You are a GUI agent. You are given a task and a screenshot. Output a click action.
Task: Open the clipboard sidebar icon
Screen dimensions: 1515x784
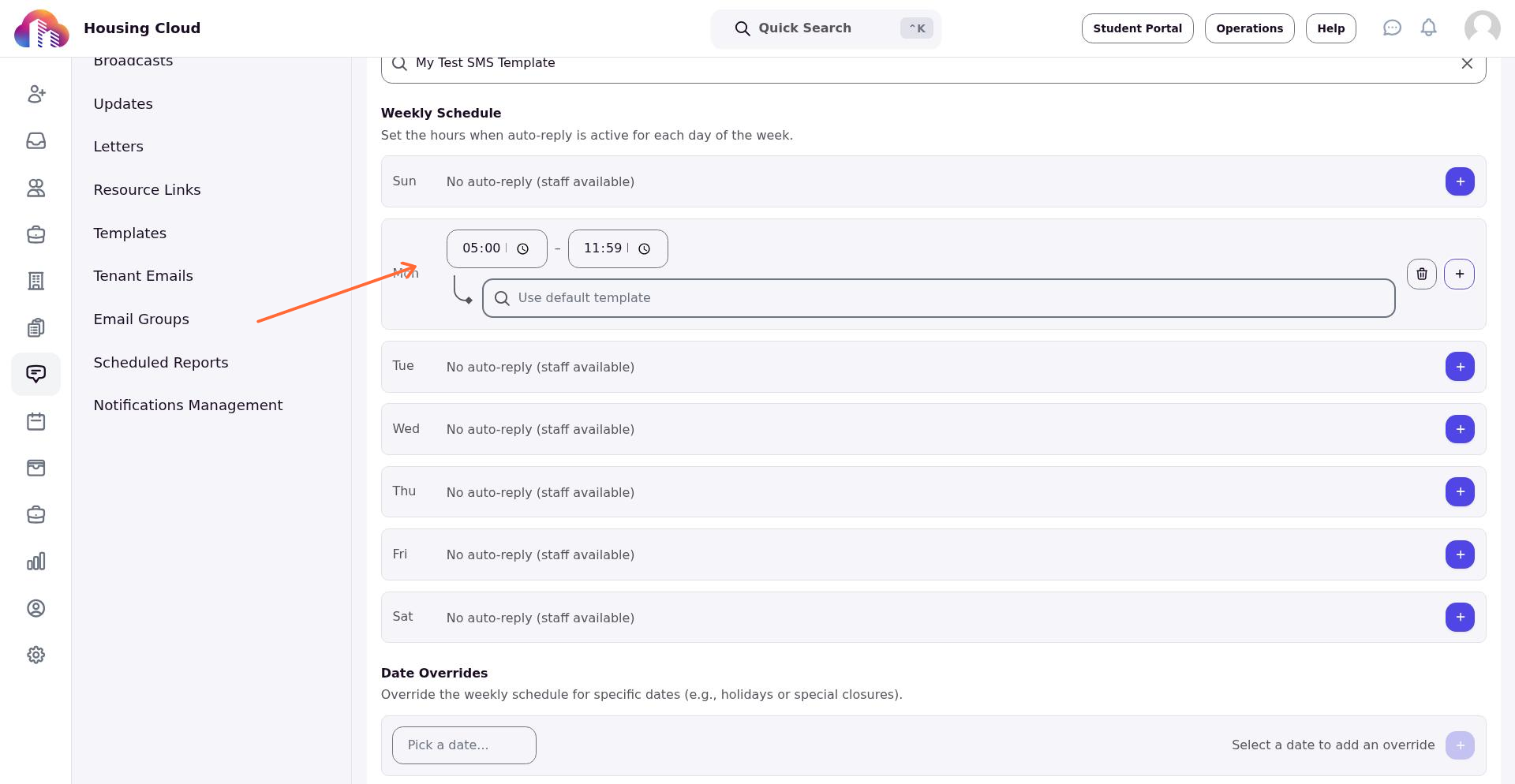coord(36,327)
